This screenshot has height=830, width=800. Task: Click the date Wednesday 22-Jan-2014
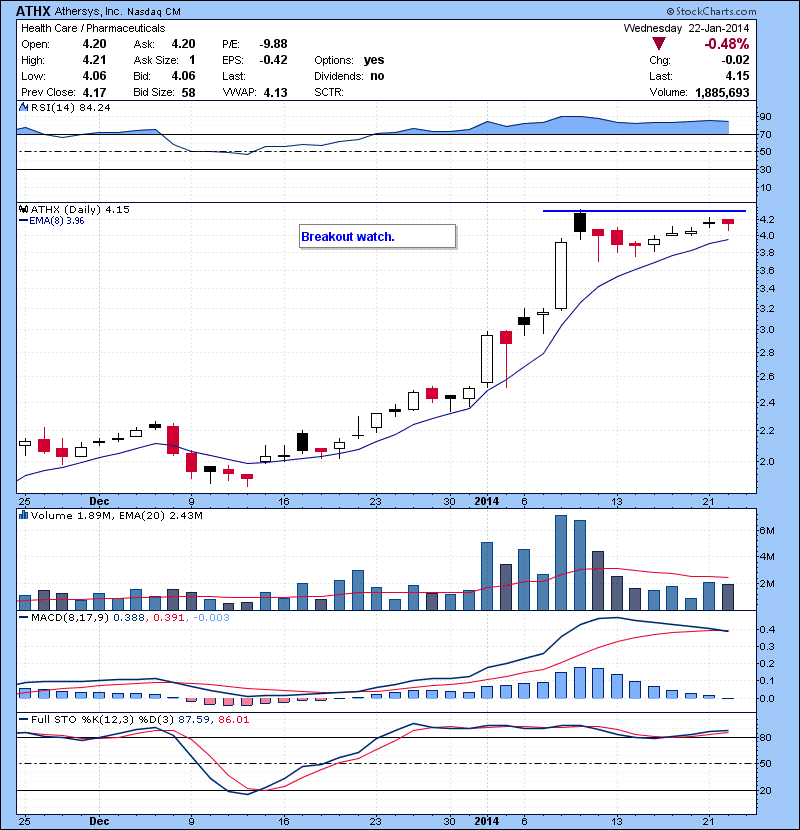pos(686,28)
